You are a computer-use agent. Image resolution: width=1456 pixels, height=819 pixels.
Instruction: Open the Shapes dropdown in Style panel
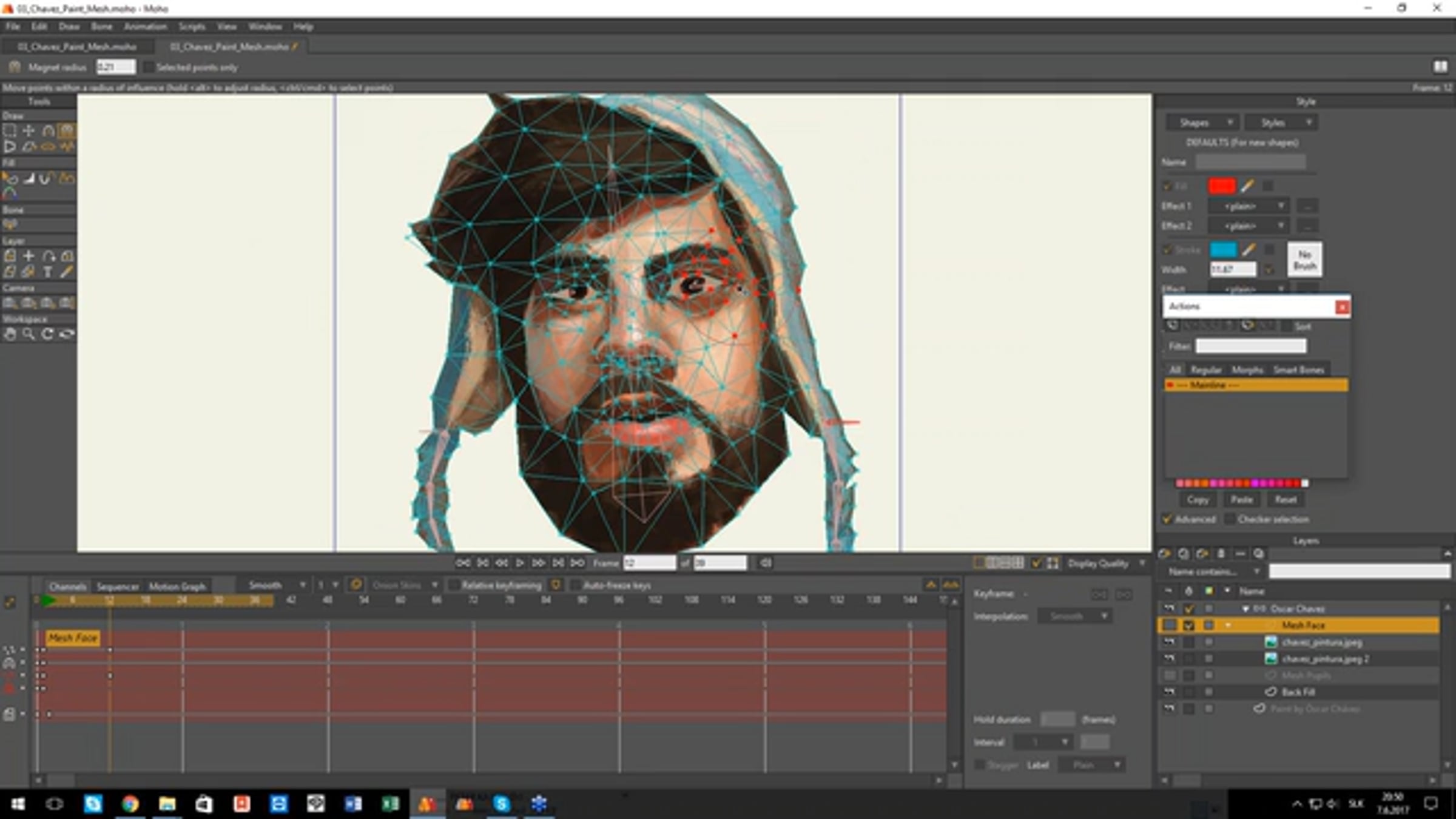pyautogui.click(x=1204, y=123)
